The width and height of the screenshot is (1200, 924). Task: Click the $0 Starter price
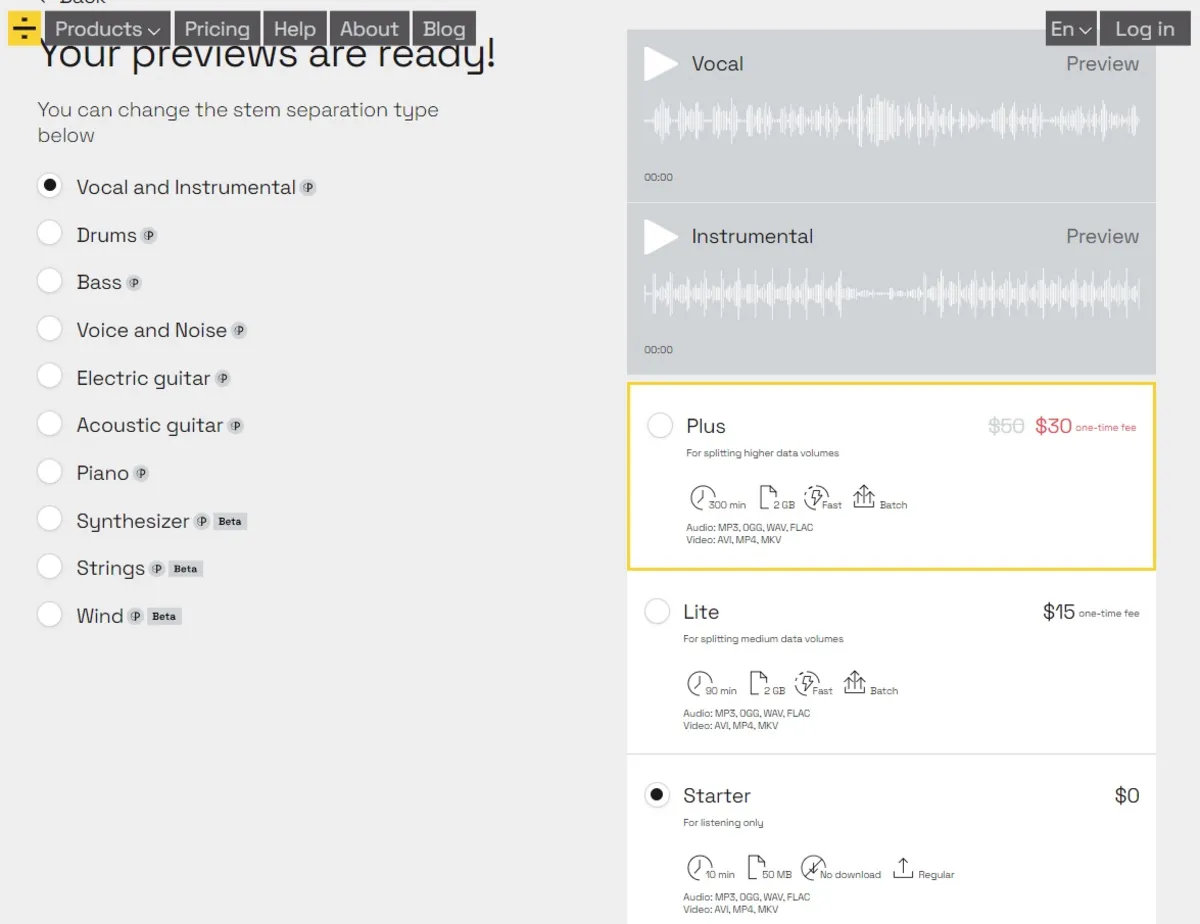1127,796
